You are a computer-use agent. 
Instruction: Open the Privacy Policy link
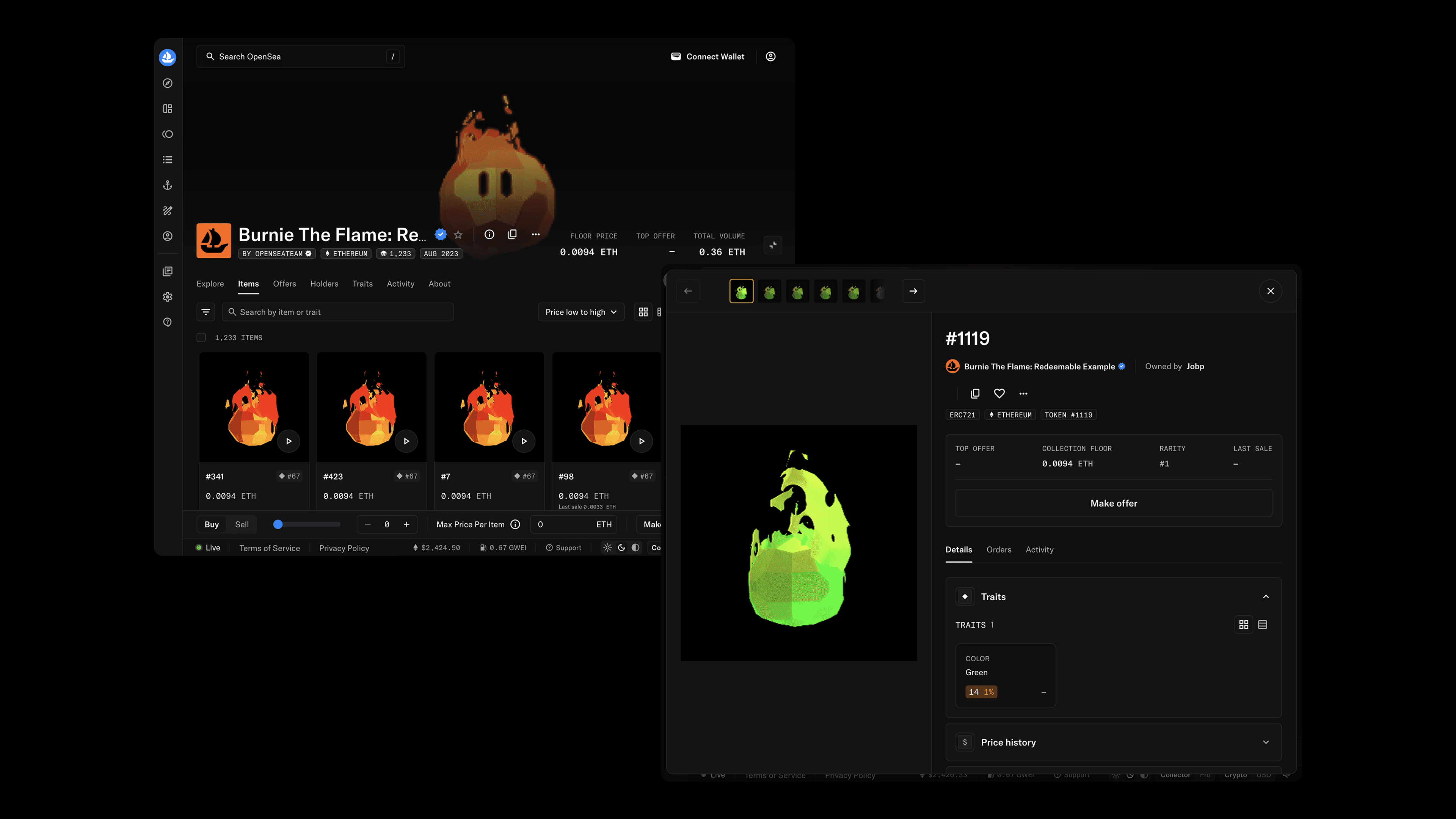[344, 548]
